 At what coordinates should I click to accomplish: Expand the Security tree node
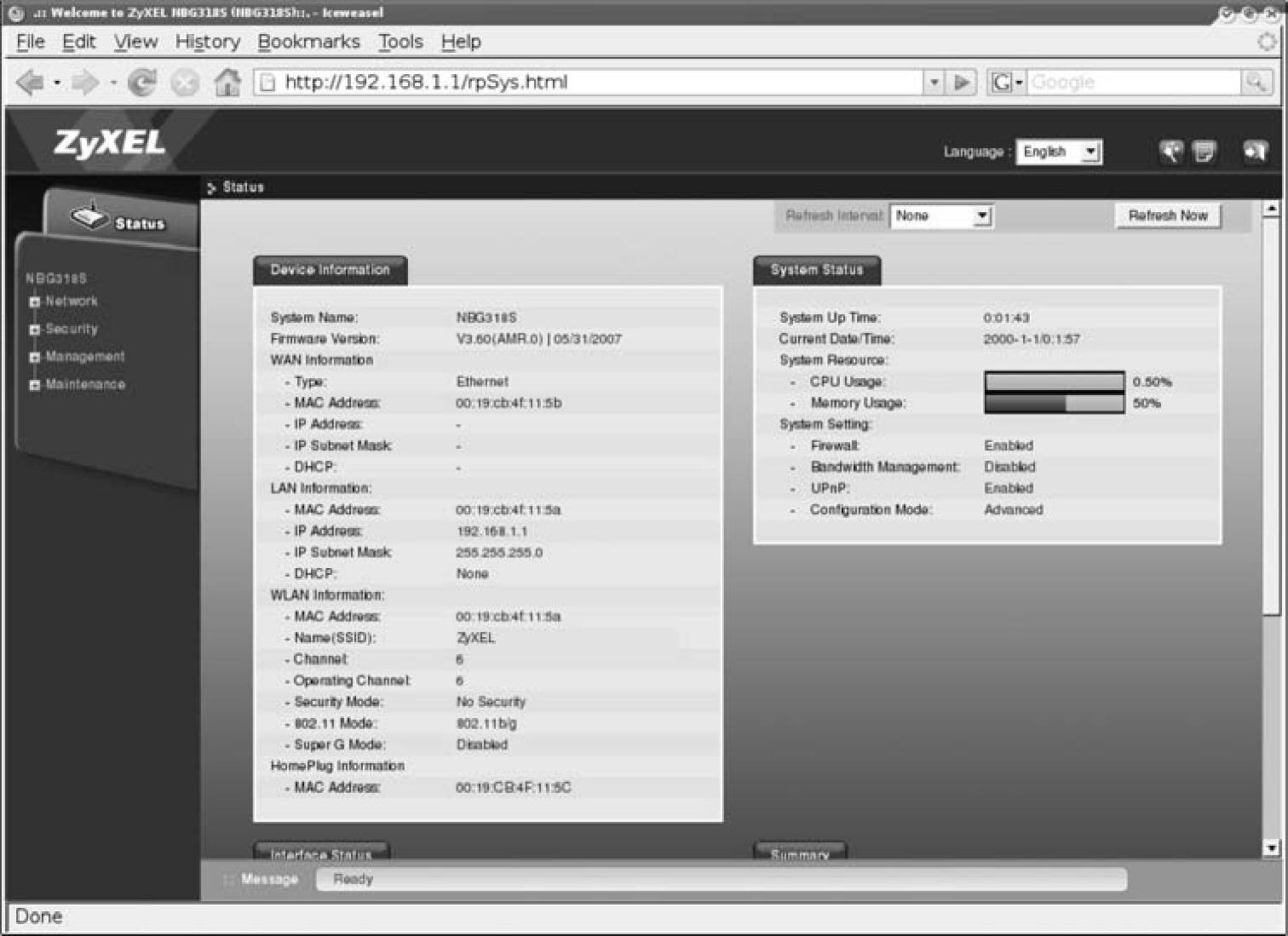pyautogui.click(x=34, y=330)
